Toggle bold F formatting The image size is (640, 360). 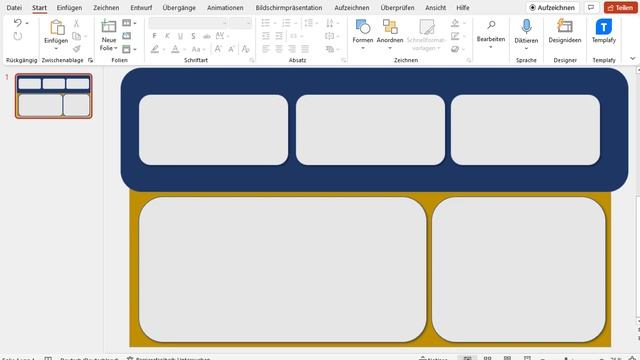154,36
